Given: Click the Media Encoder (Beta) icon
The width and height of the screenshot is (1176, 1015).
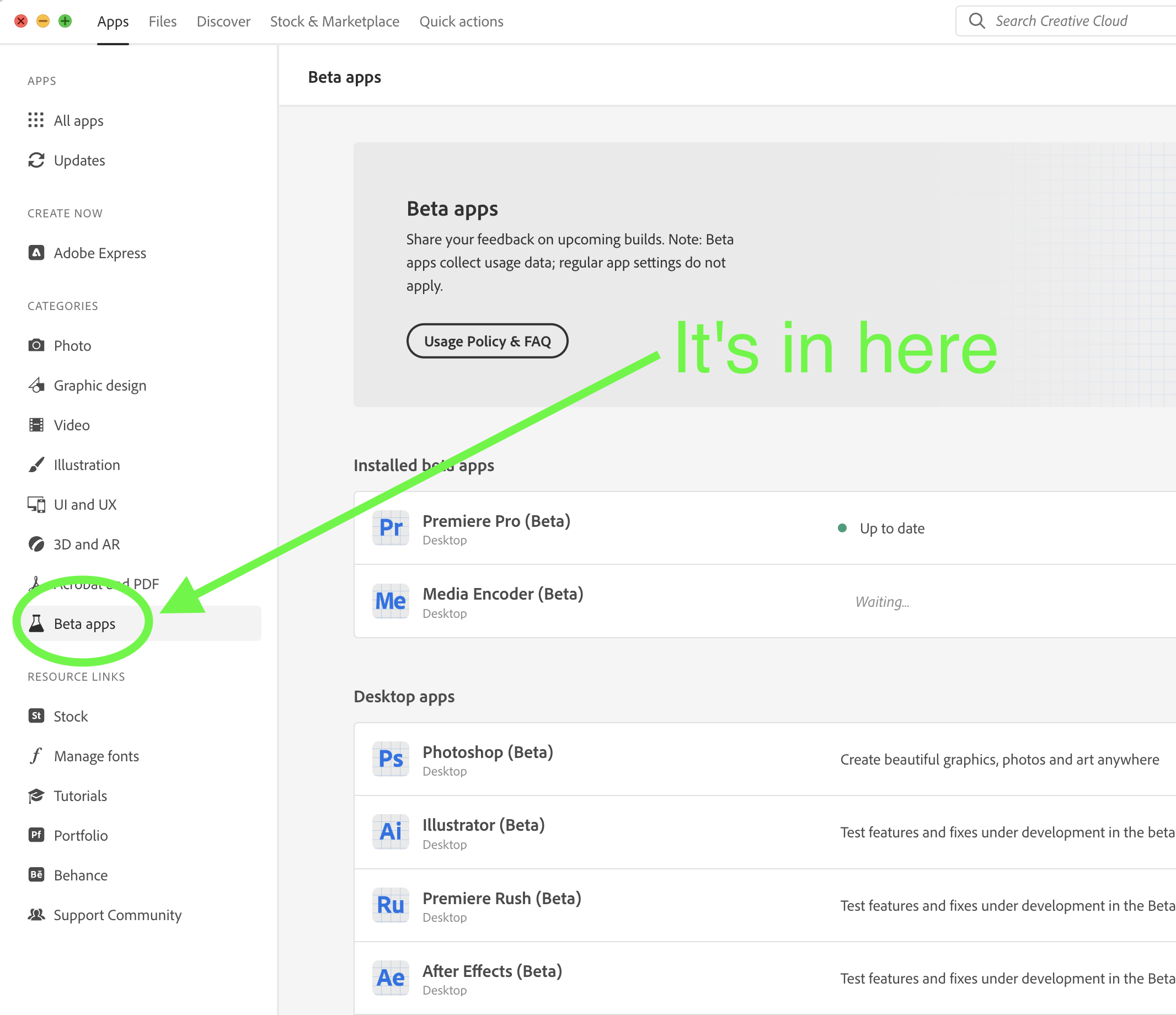Looking at the screenshot, I should point(391,601).
